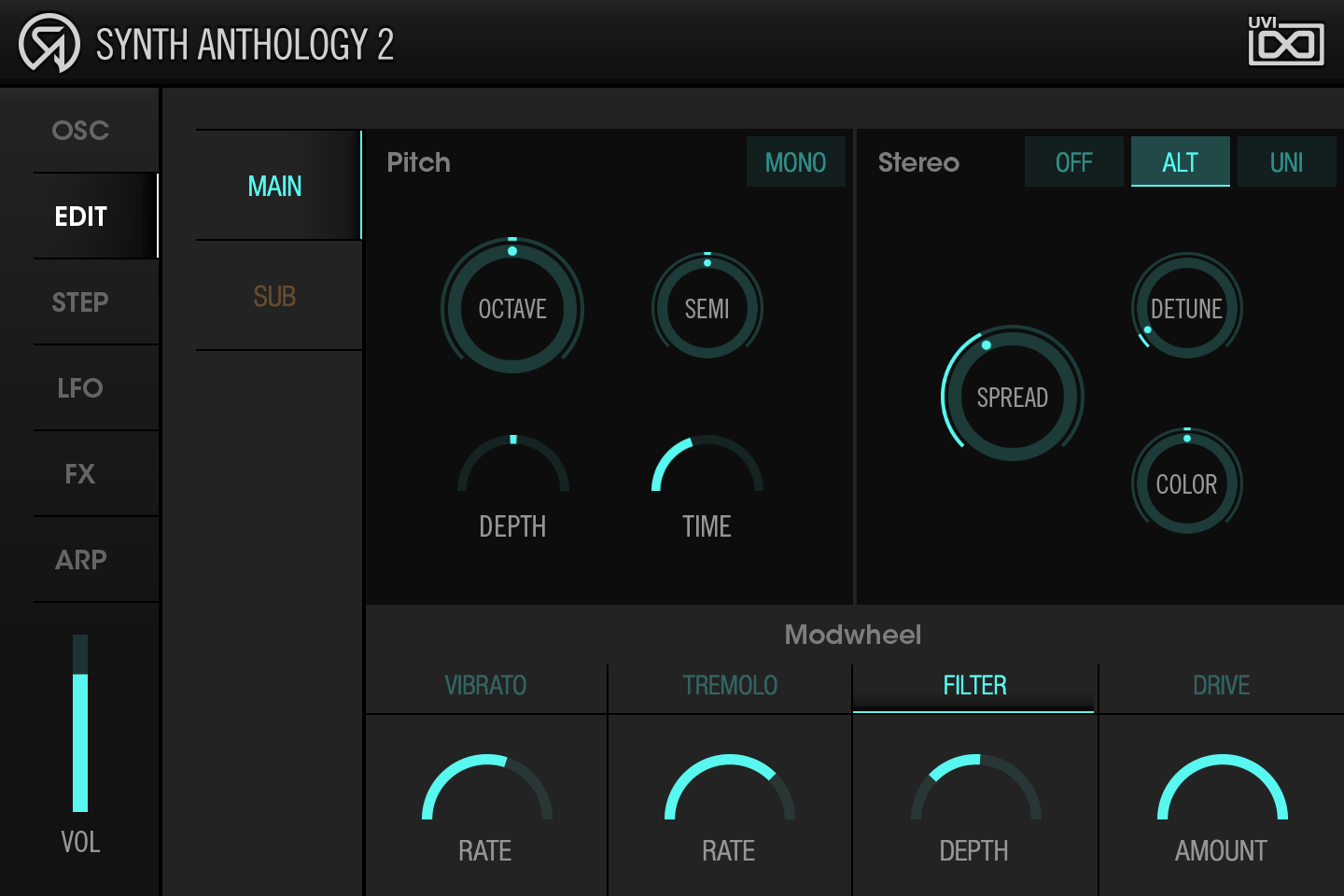Click the DETUNE knob
Screen dimensions: 1344x896
[x=1186, y=308]
